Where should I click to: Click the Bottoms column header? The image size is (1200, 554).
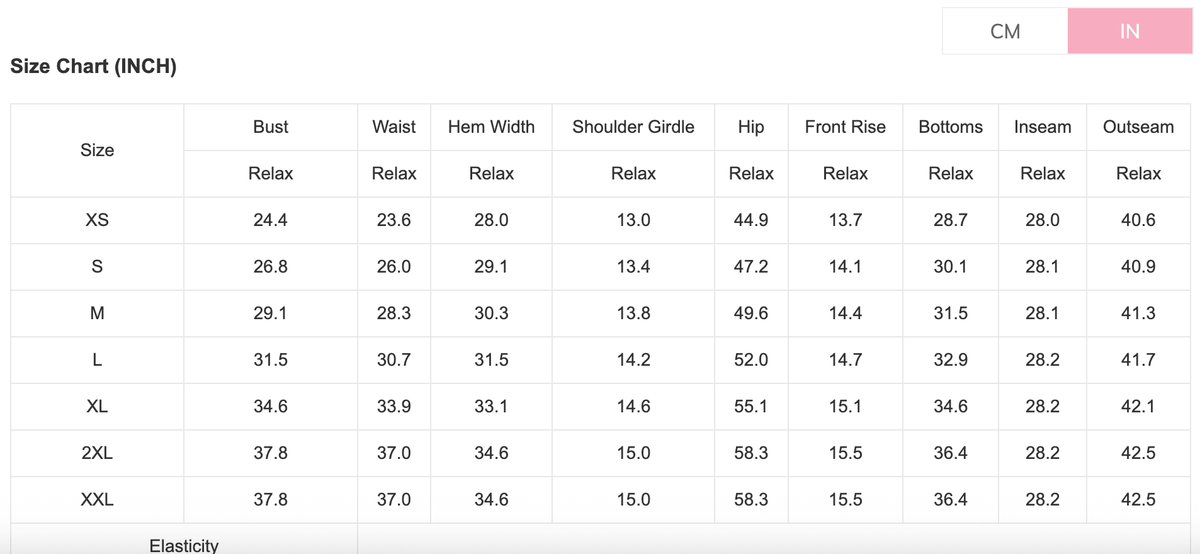coord(950,127)
